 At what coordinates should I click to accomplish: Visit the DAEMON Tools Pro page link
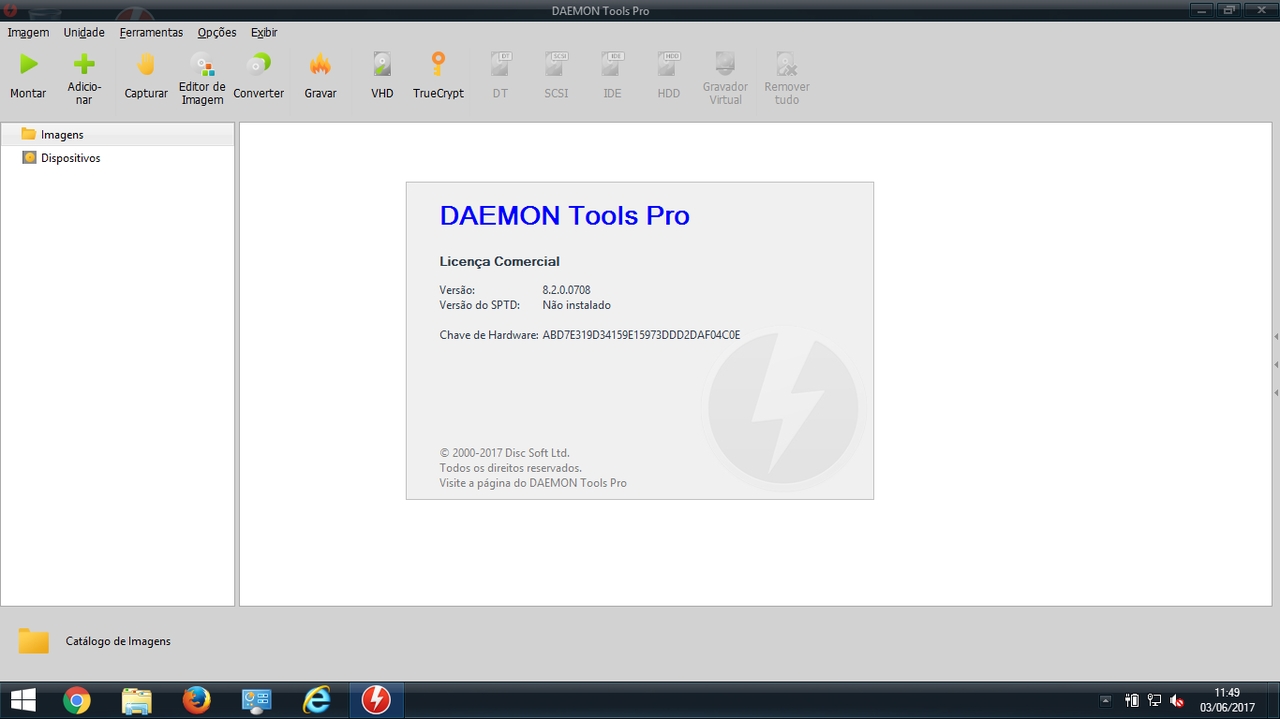pyautogui.click(x=533, y=483)
